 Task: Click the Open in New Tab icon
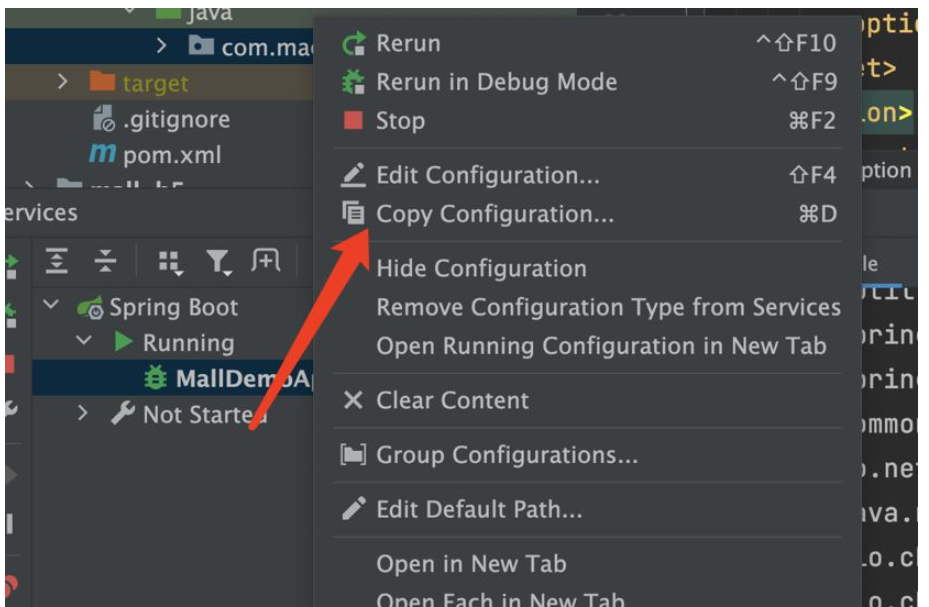(266, 262)
